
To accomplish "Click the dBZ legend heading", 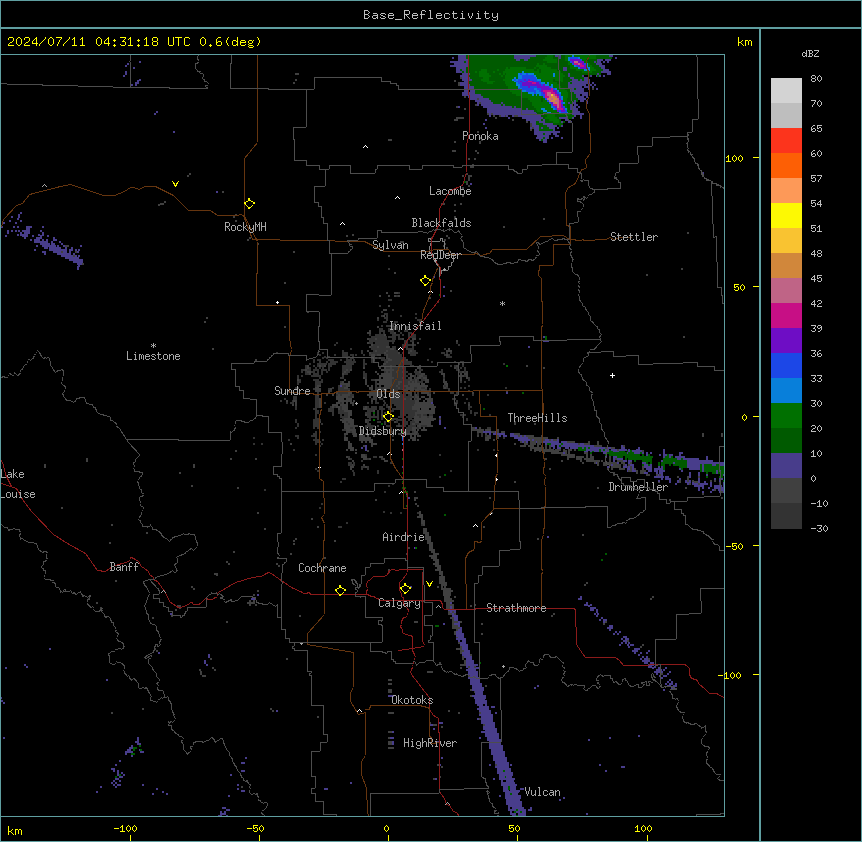I will tap(810, 53).
